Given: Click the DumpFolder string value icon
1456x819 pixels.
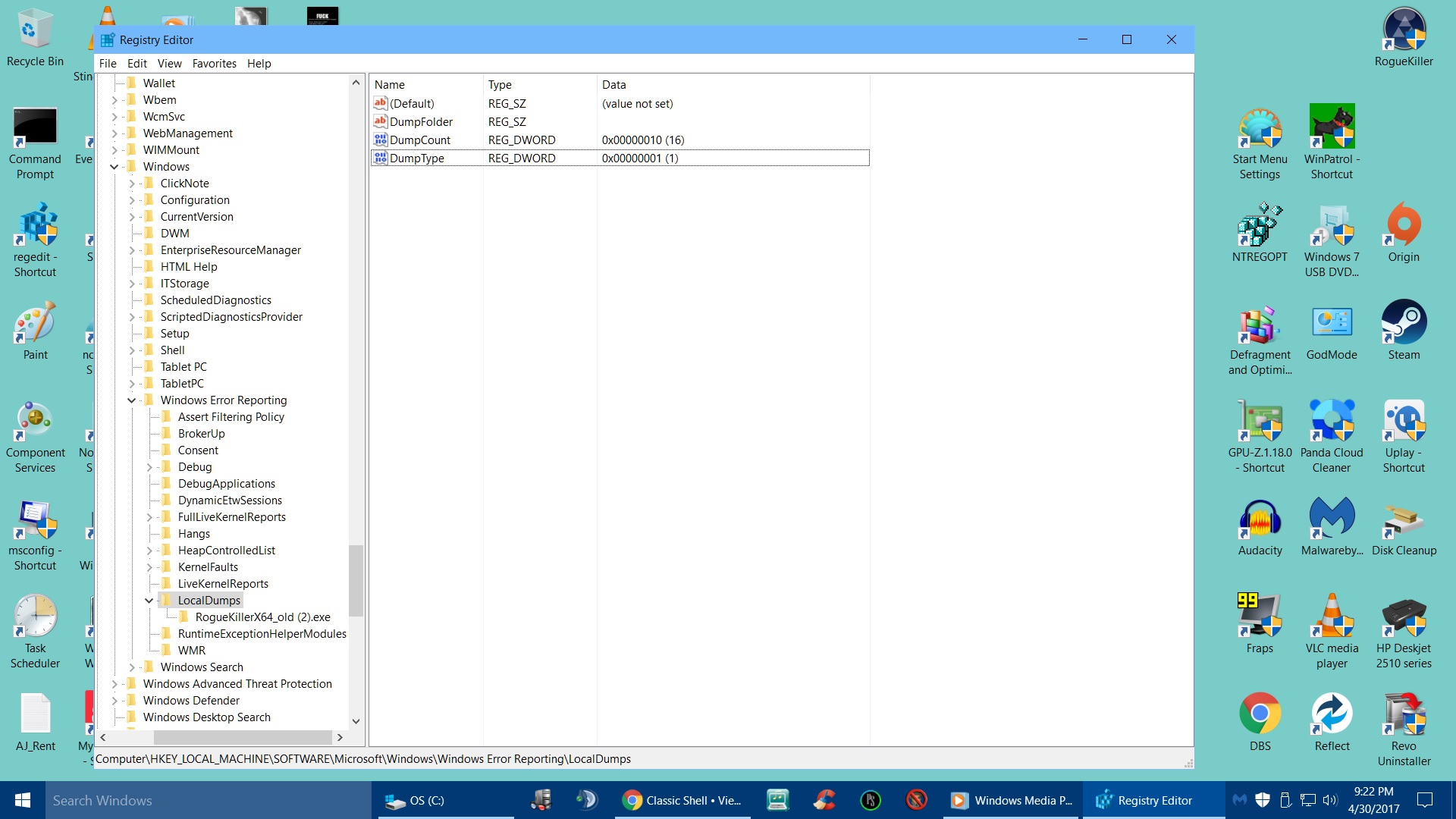Looking at the screenshot, I should coord(381,121).
